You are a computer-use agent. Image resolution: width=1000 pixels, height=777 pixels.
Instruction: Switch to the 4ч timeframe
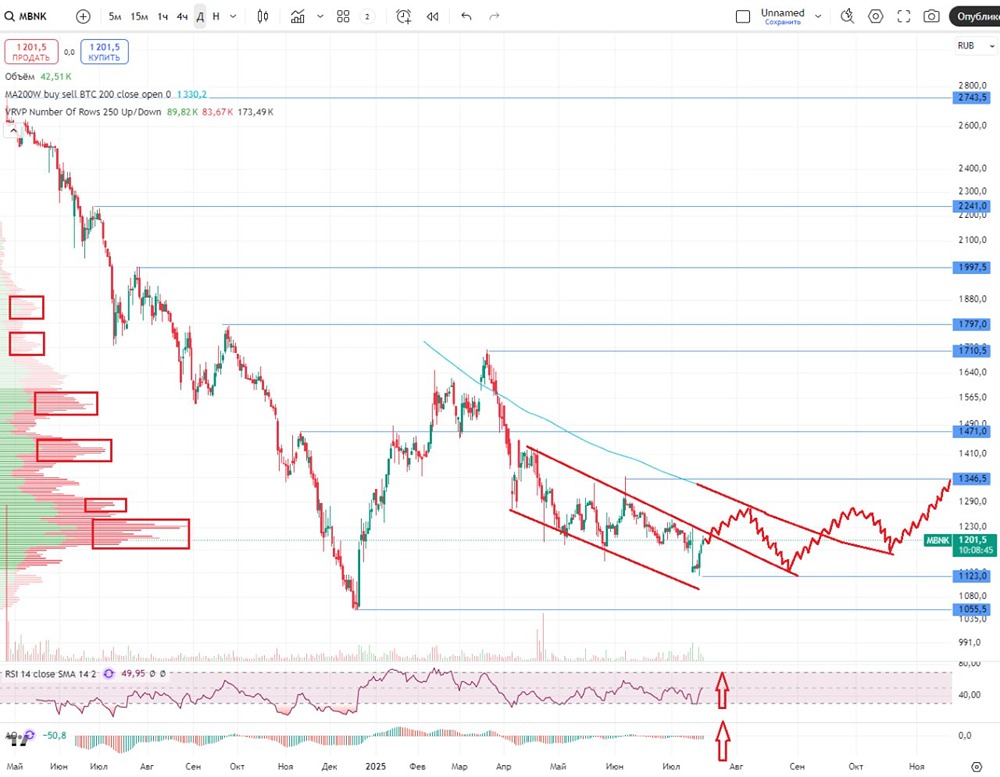182,16
